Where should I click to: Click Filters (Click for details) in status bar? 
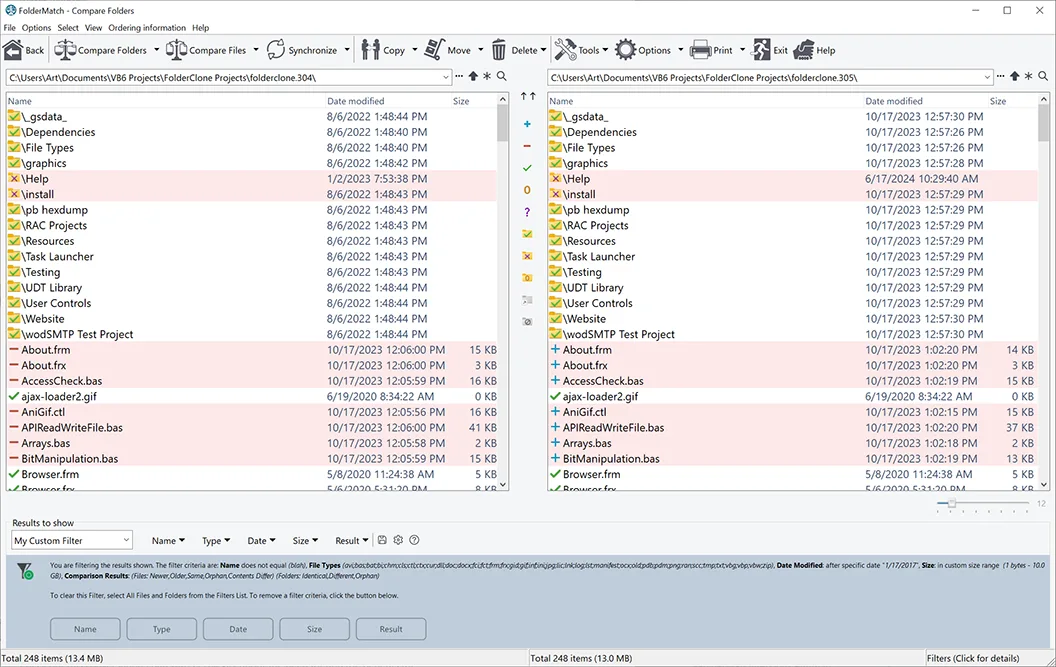coord(973,658)
